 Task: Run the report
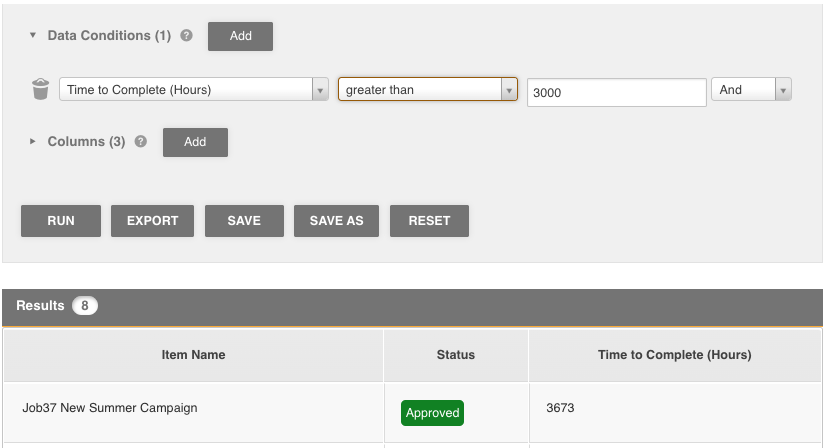[x=61, y=221]
